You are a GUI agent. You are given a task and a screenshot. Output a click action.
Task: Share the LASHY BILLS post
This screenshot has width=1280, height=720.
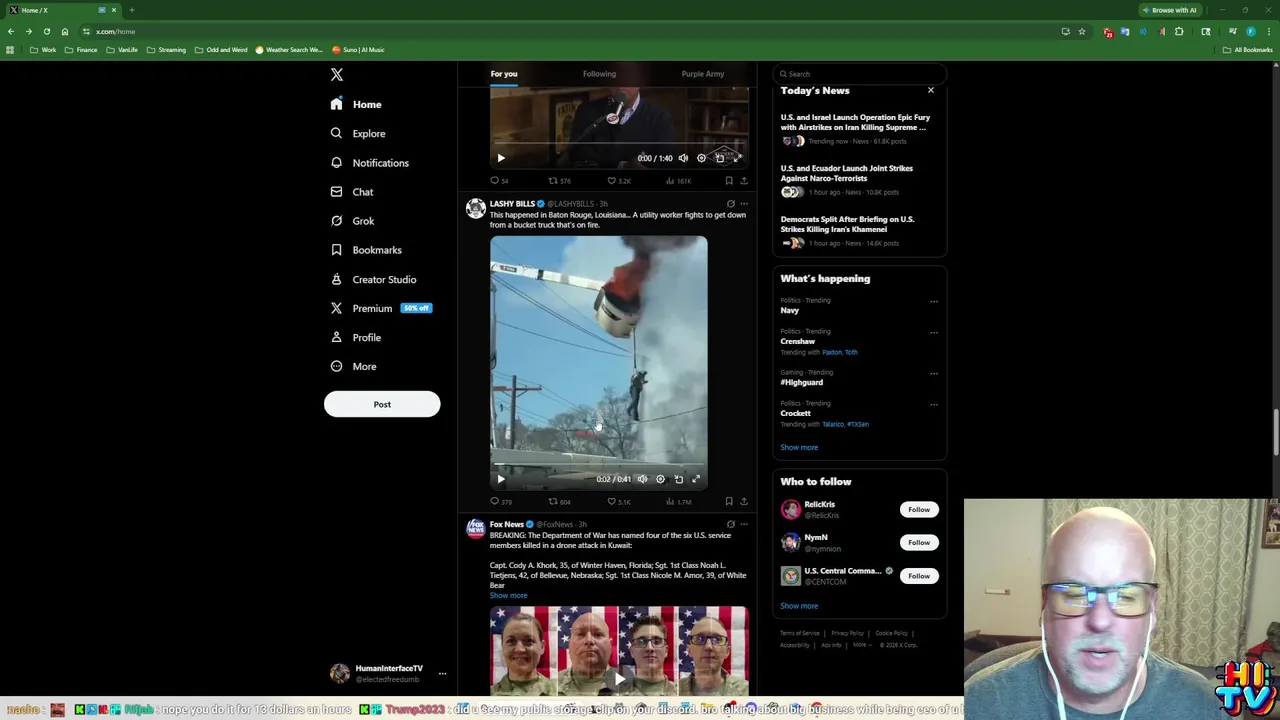click(743, 501)
